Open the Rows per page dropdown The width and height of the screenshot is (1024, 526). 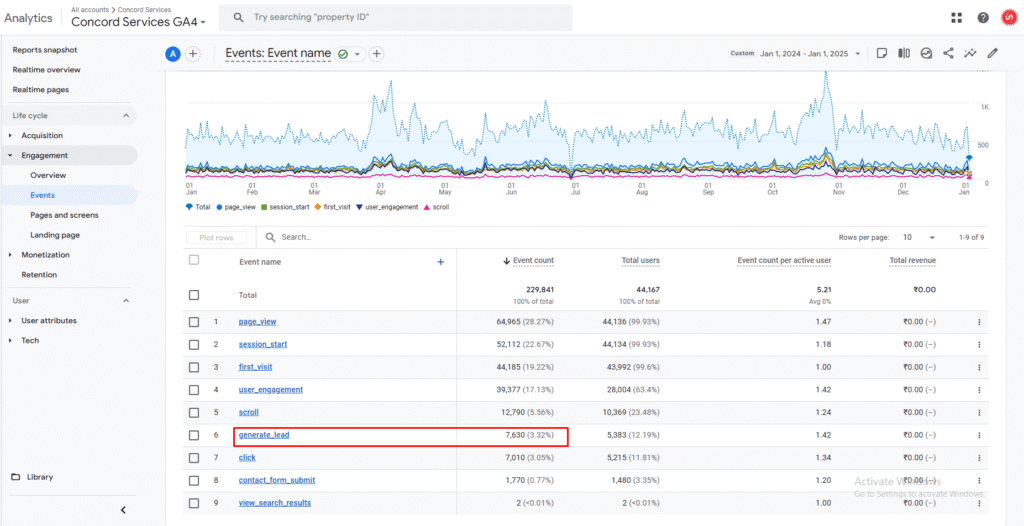pos(920,237)
